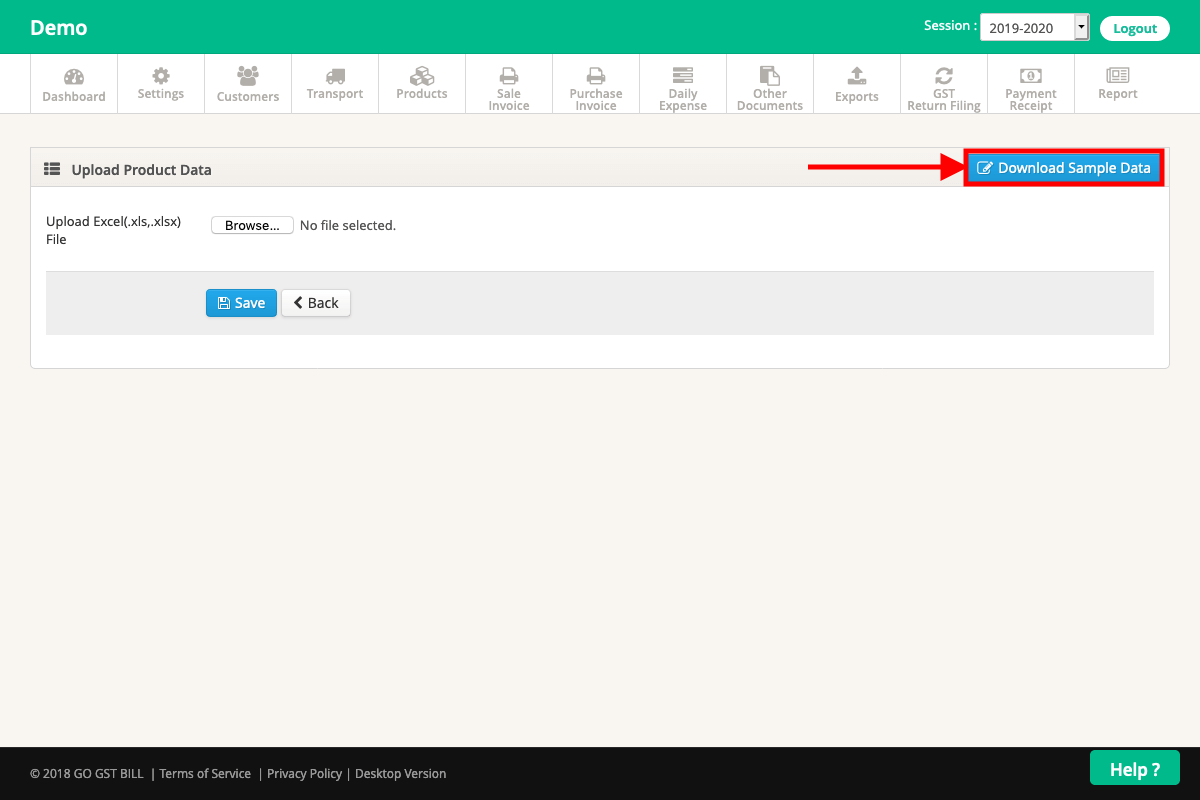
Task: Open GST Return Filing refresh icon
Action: (x=944, y=75)
